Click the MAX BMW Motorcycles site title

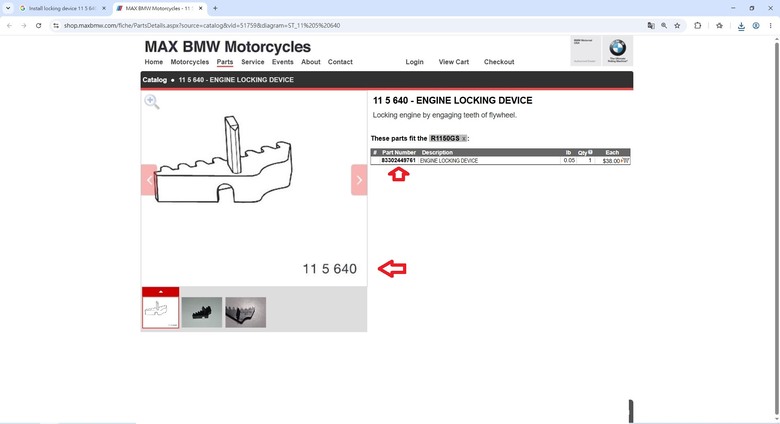[227, 47]
